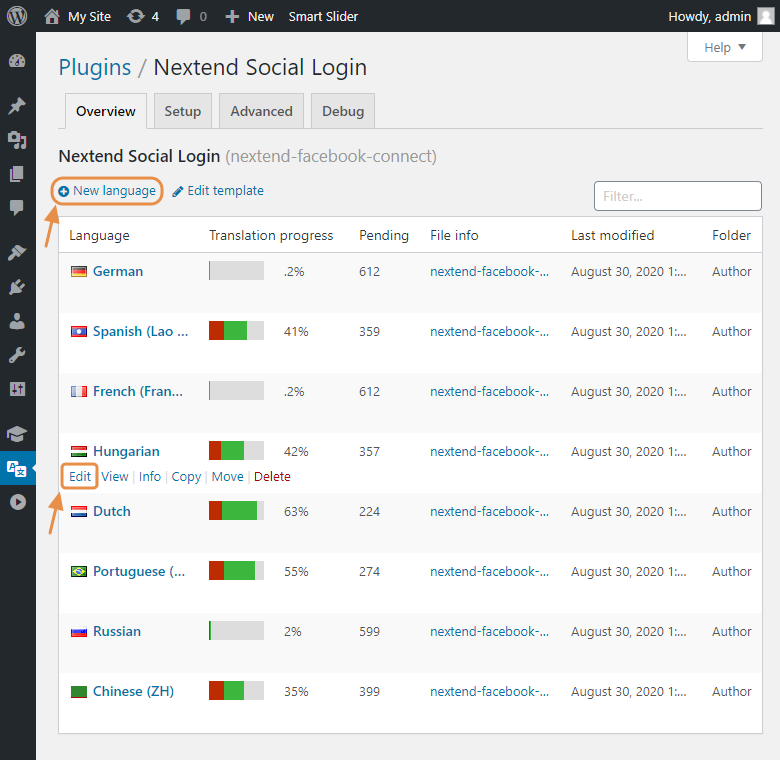This screenshot has height=760, width=780.
Task: Open the Dashboard icon in sidebar
Action: (x=17, y=61)
